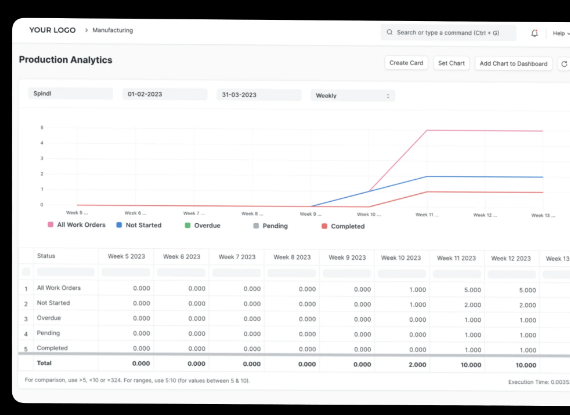Click the Week 7 2023 column header
This screenshot has height=415, width=570.
tap(237, 257)
